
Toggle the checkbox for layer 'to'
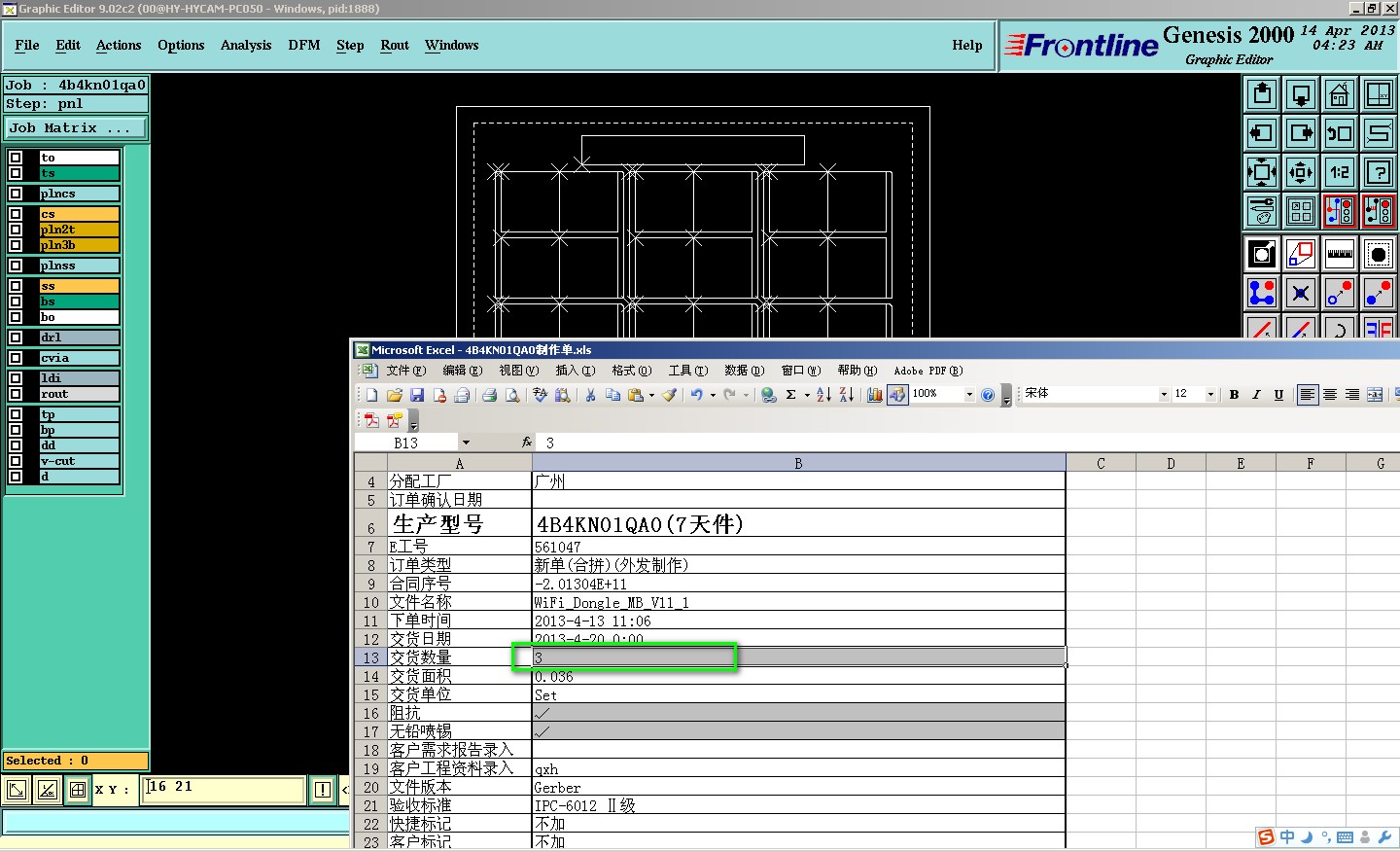(x=16, y=158)
